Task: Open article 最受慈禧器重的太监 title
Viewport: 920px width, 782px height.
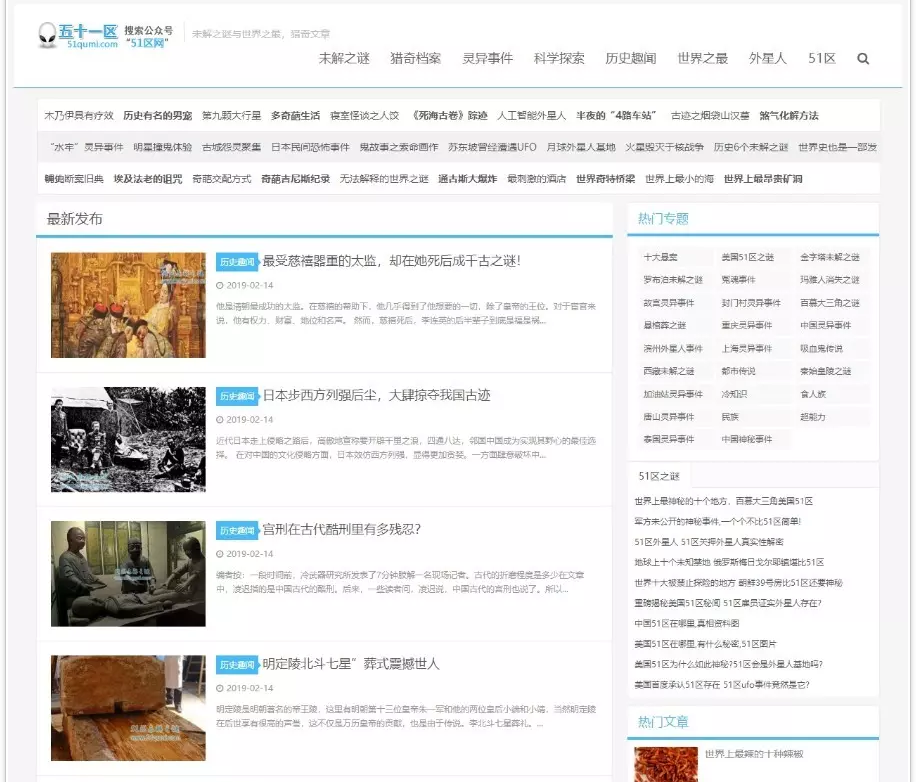Action: [x=391, y=261]
